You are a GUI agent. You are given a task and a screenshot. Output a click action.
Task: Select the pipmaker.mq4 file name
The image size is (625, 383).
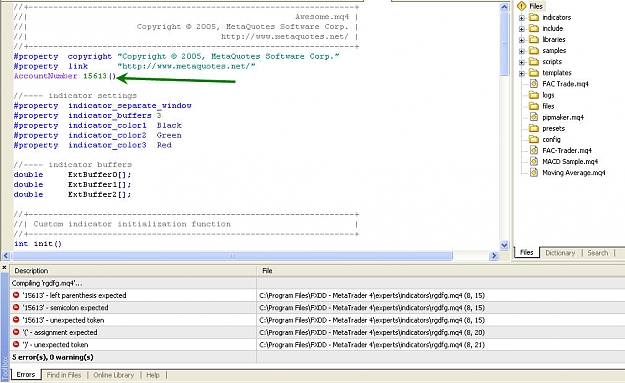pos(563,117)
